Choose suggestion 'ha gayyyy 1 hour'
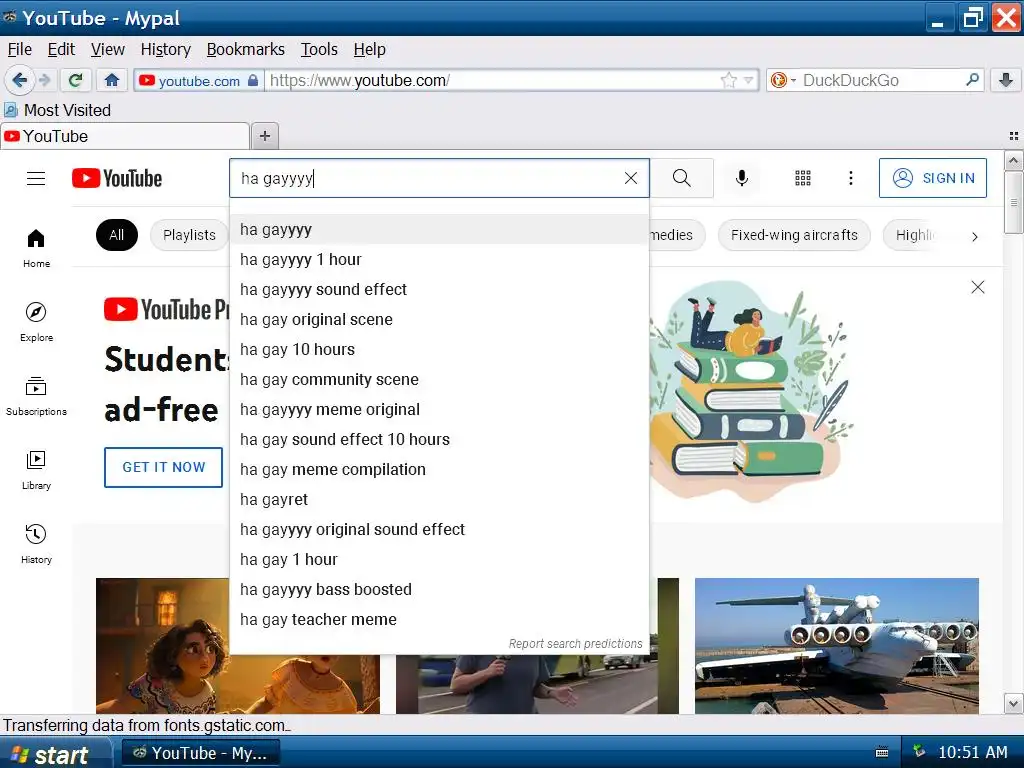1024x768 pixels. point(439,260)
